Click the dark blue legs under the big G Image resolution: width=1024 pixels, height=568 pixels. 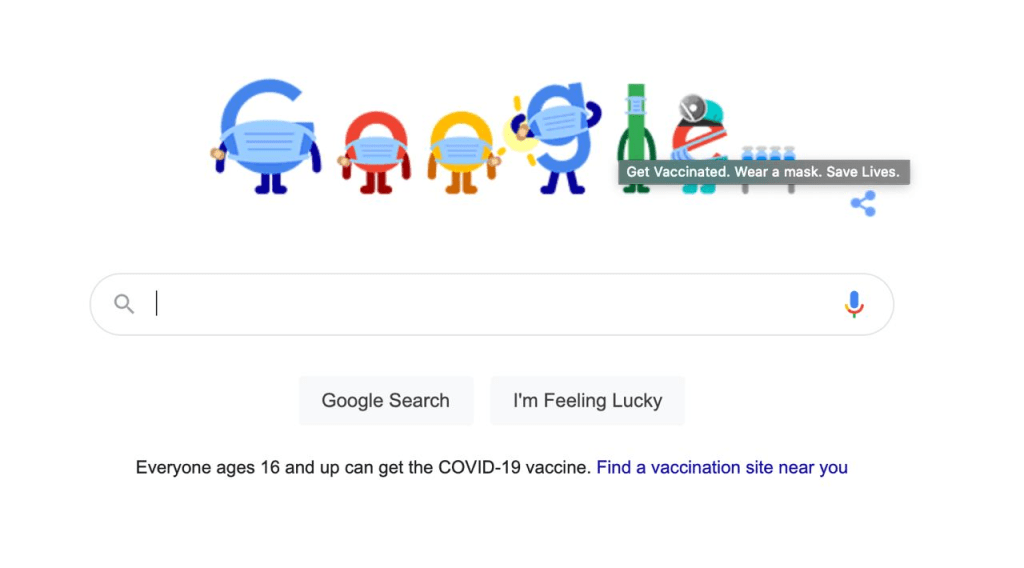[x=270, y=183]
